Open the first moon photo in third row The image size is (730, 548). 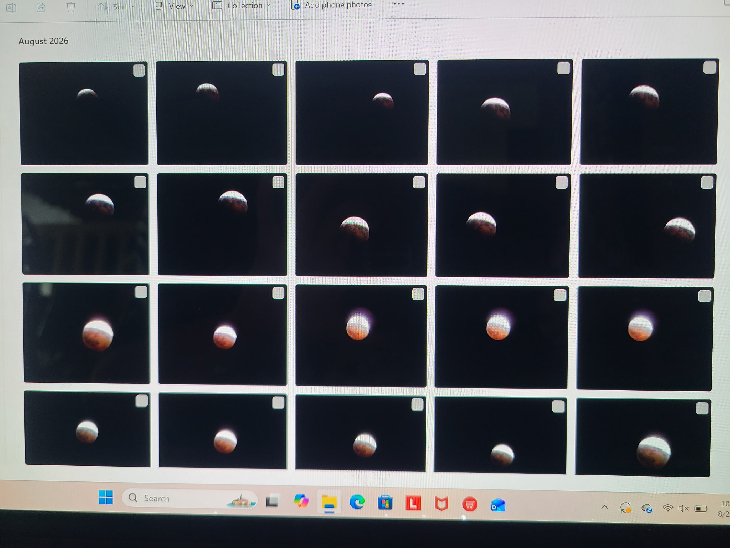point(87,333)
